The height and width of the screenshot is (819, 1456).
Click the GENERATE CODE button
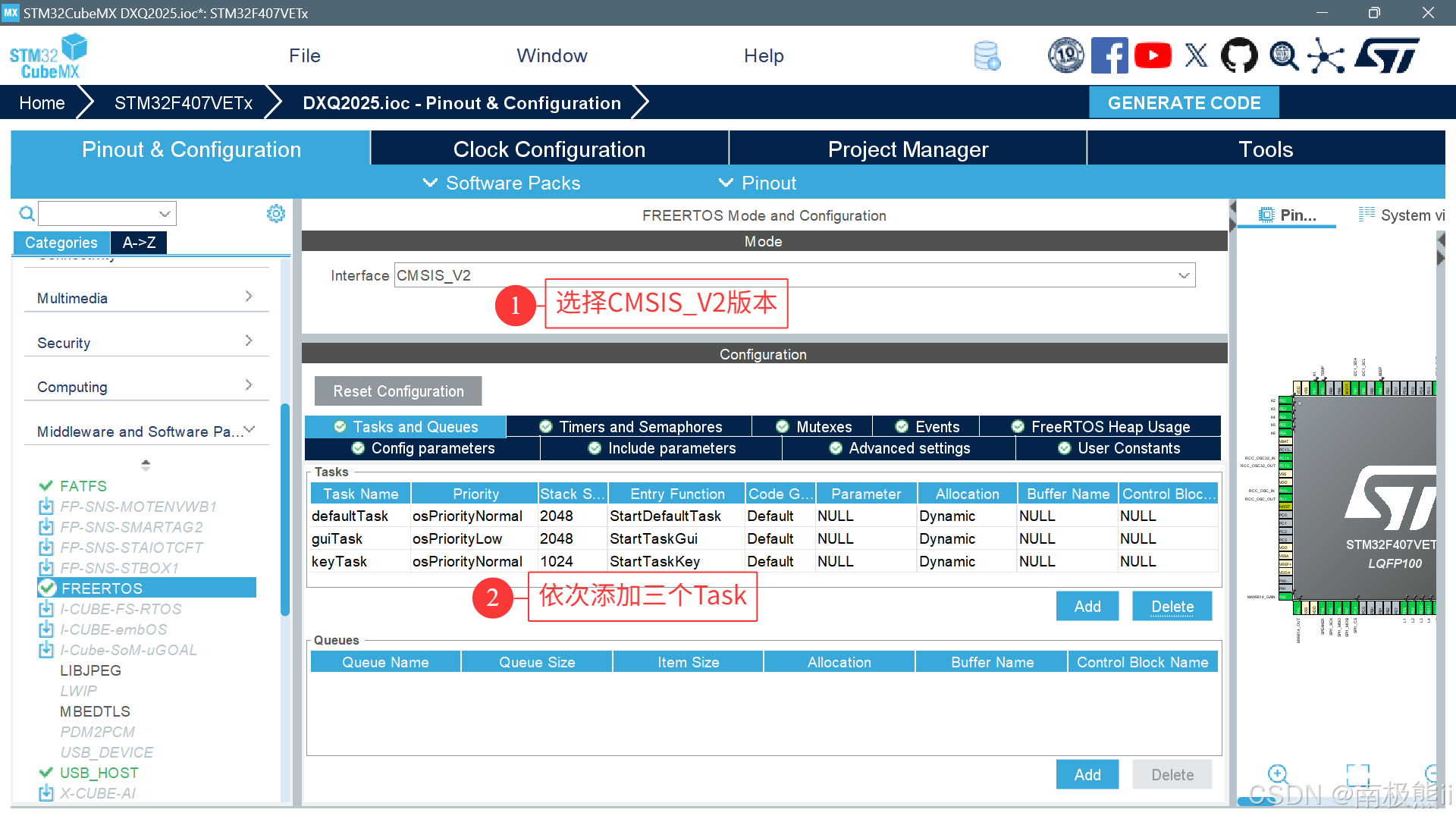click(1184, 103)
